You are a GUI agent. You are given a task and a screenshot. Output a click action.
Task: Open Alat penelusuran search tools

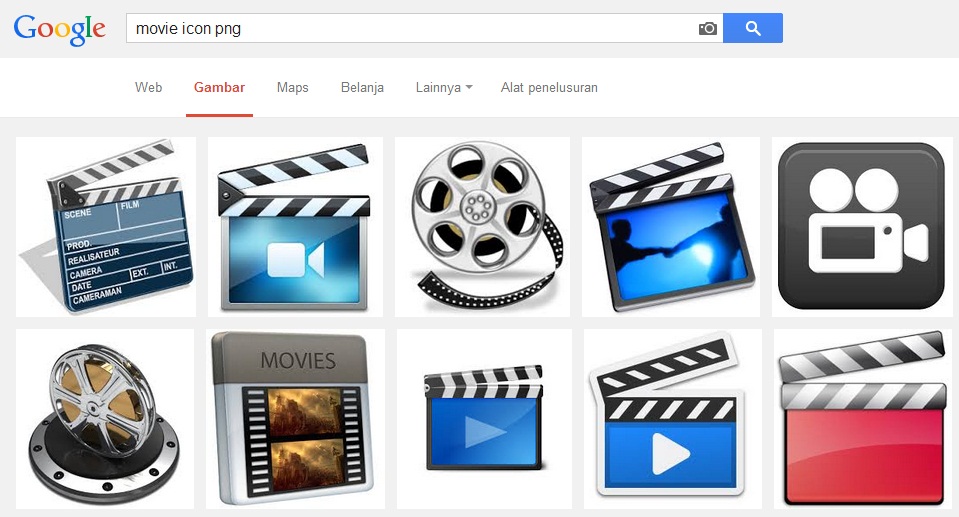coord(549,87)
